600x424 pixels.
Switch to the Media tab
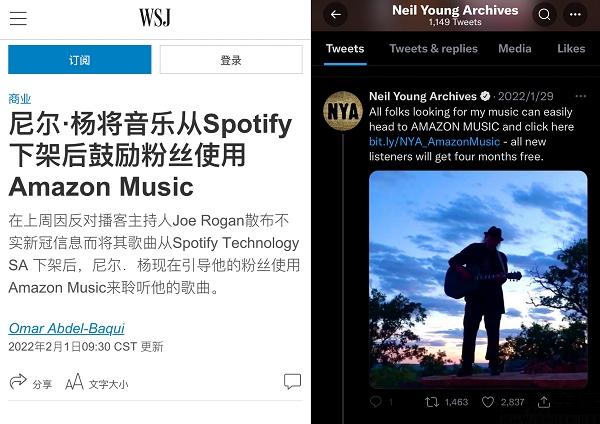coord(515,49)
